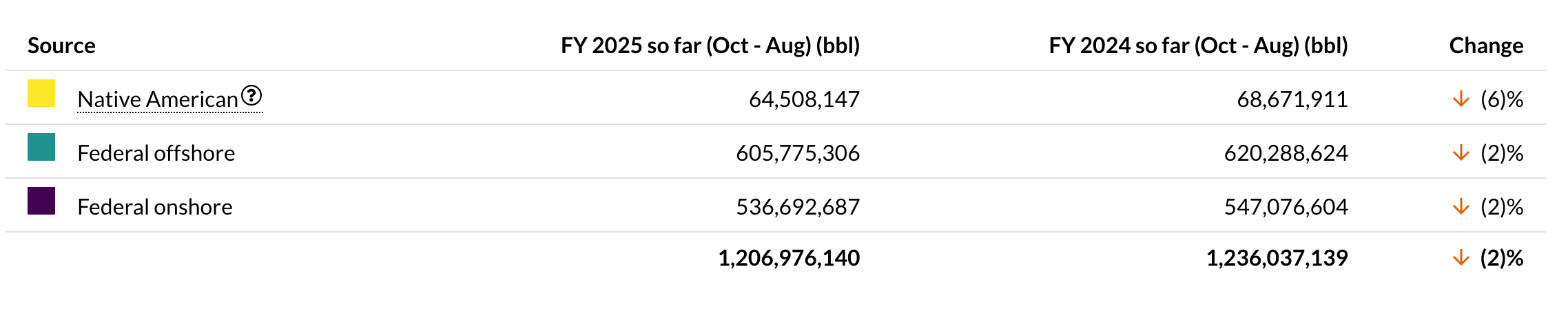Screen dimensions: 1568x316
Task: Click the (6)% change value
Action: coord(1502,100)
